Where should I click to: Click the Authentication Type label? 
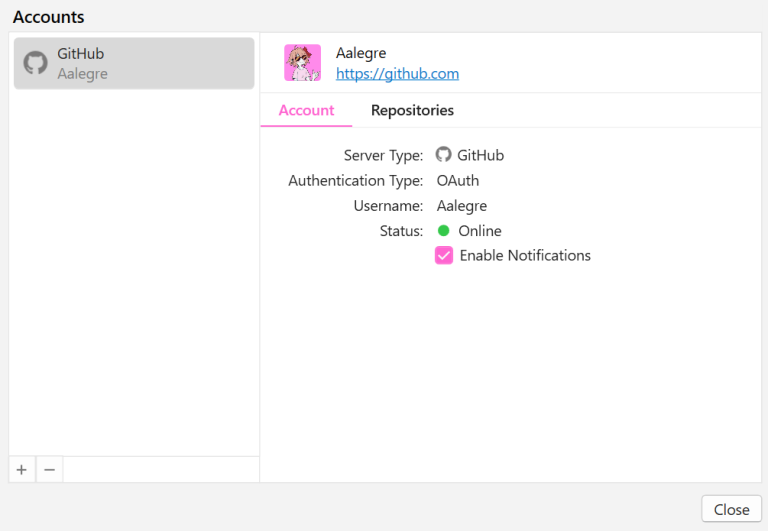tap(356, 181)
